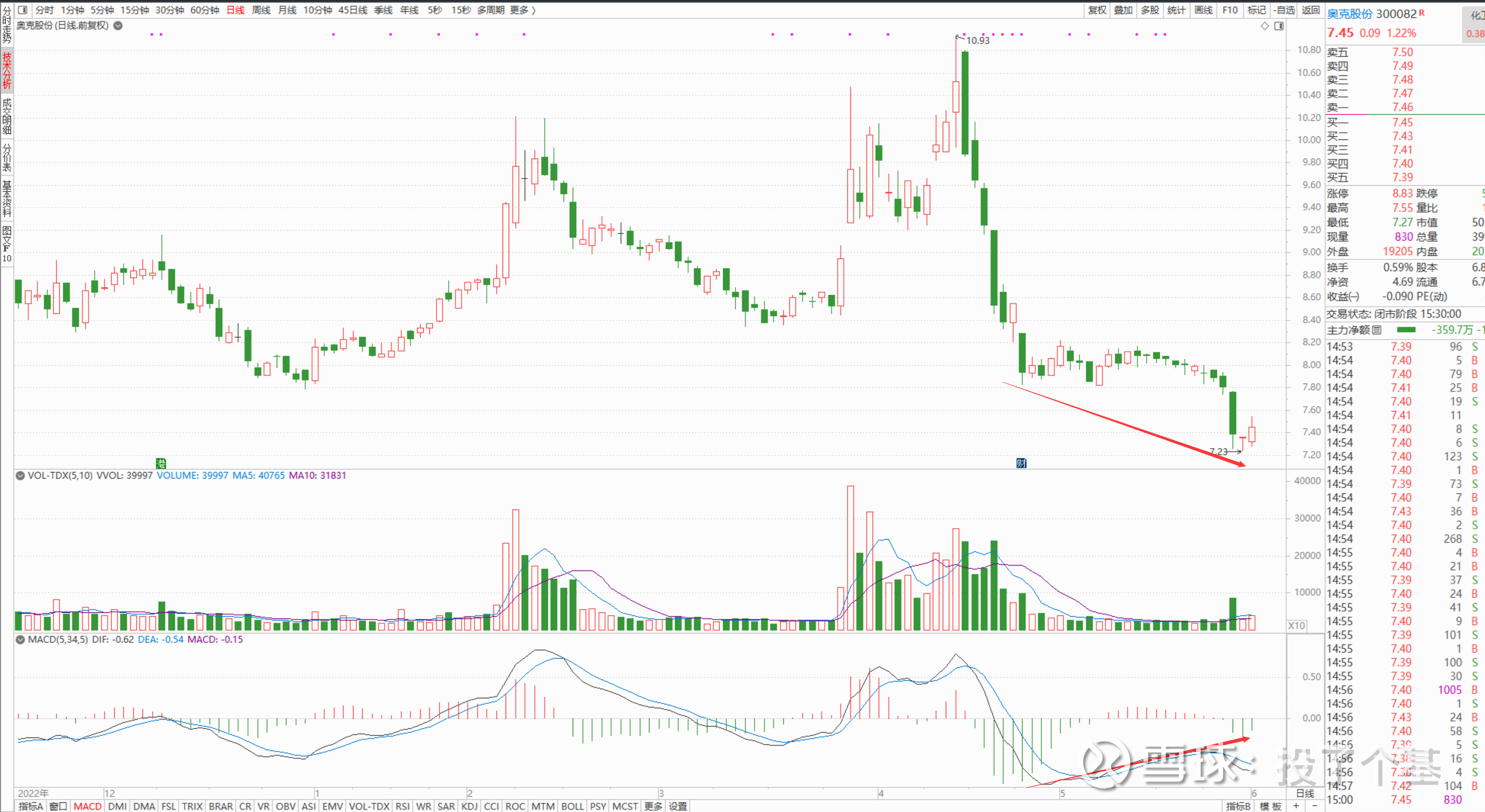Toggle -自选 watchlist button

pos(1285,10)
